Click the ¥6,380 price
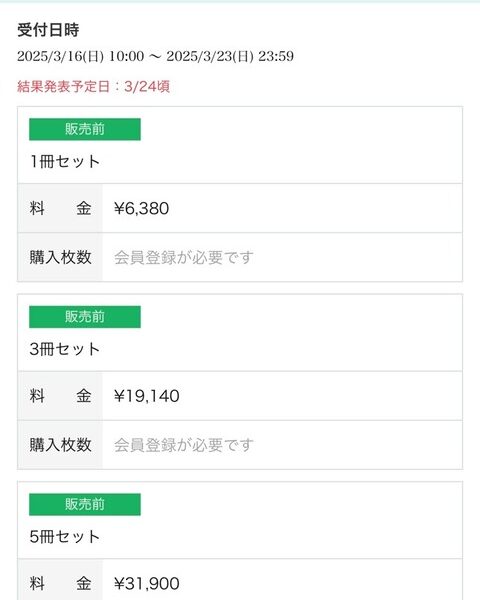 141,209
